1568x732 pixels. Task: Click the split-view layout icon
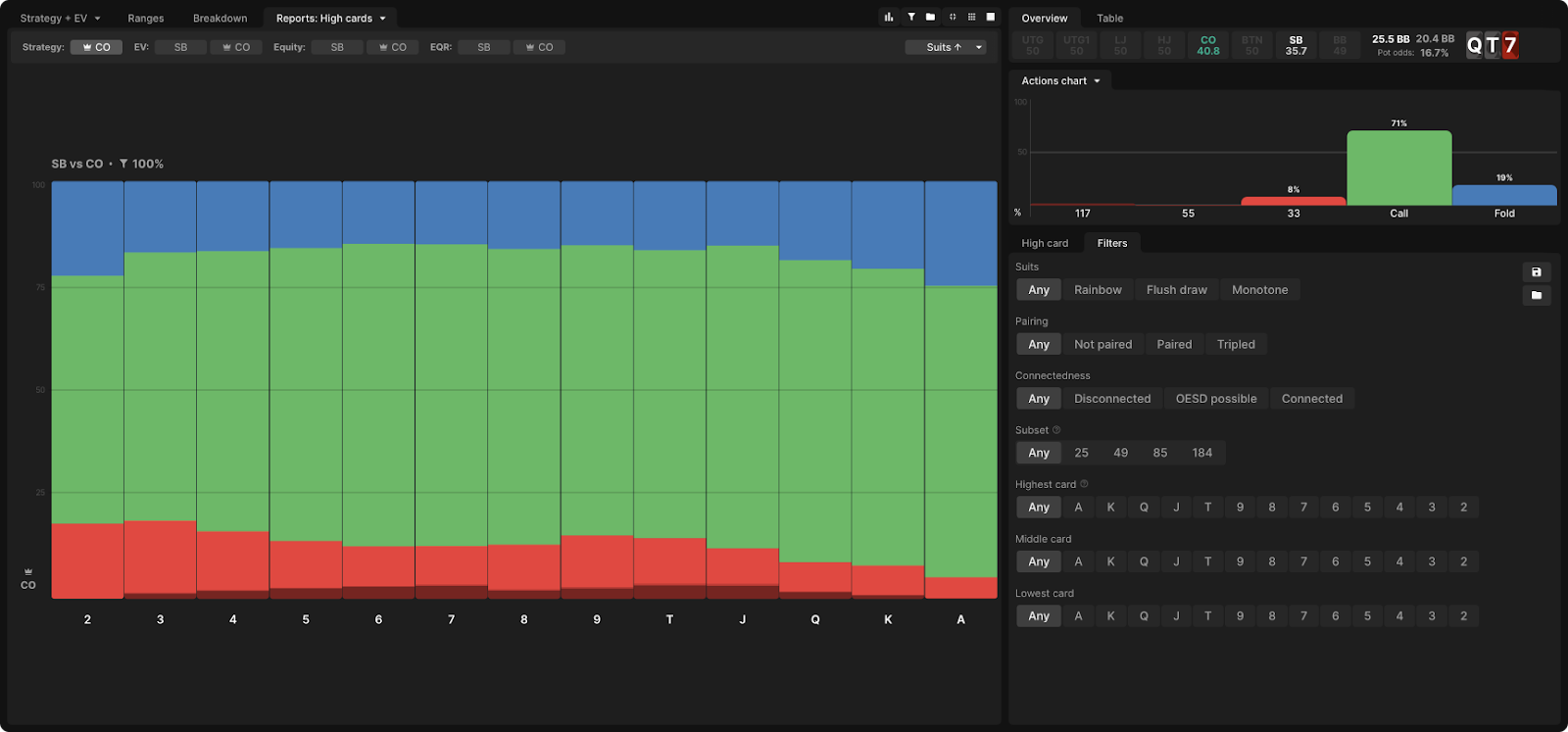(x=952, y=17)
